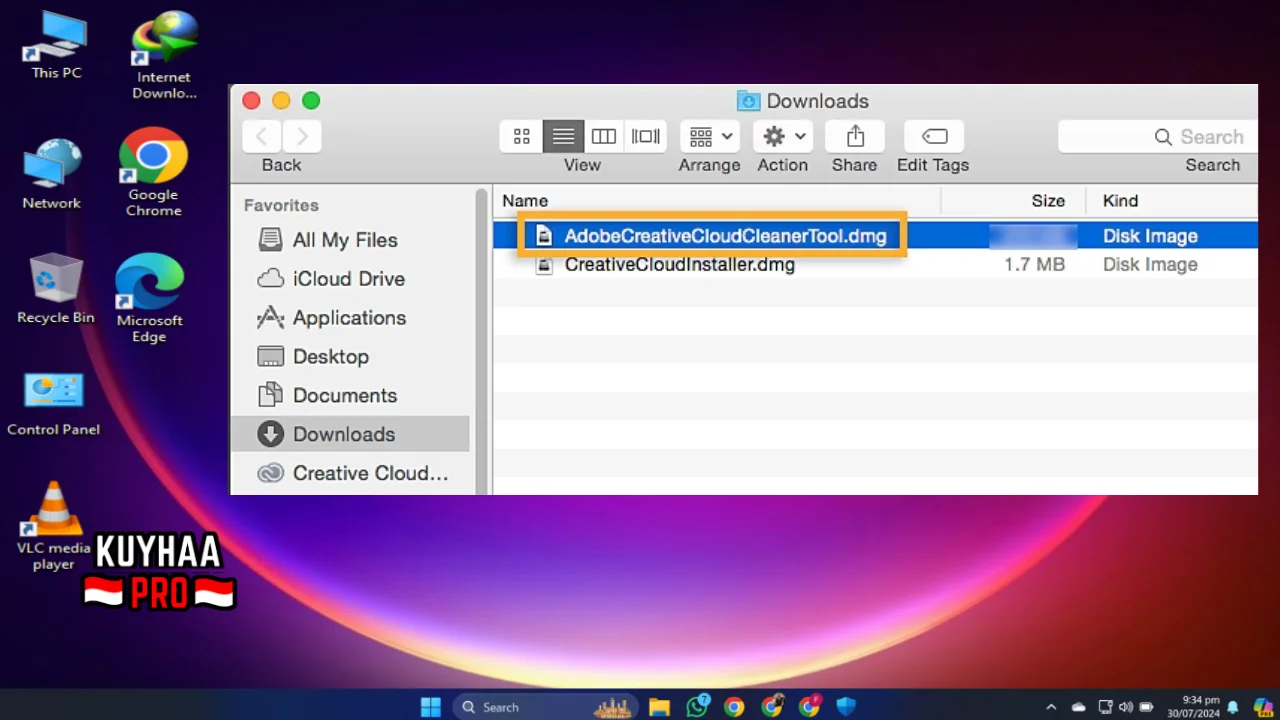The height and width of the screenshot is (720, 1280).
Task: Open File Explorer from the taskbar
Action: pos(659,707)
